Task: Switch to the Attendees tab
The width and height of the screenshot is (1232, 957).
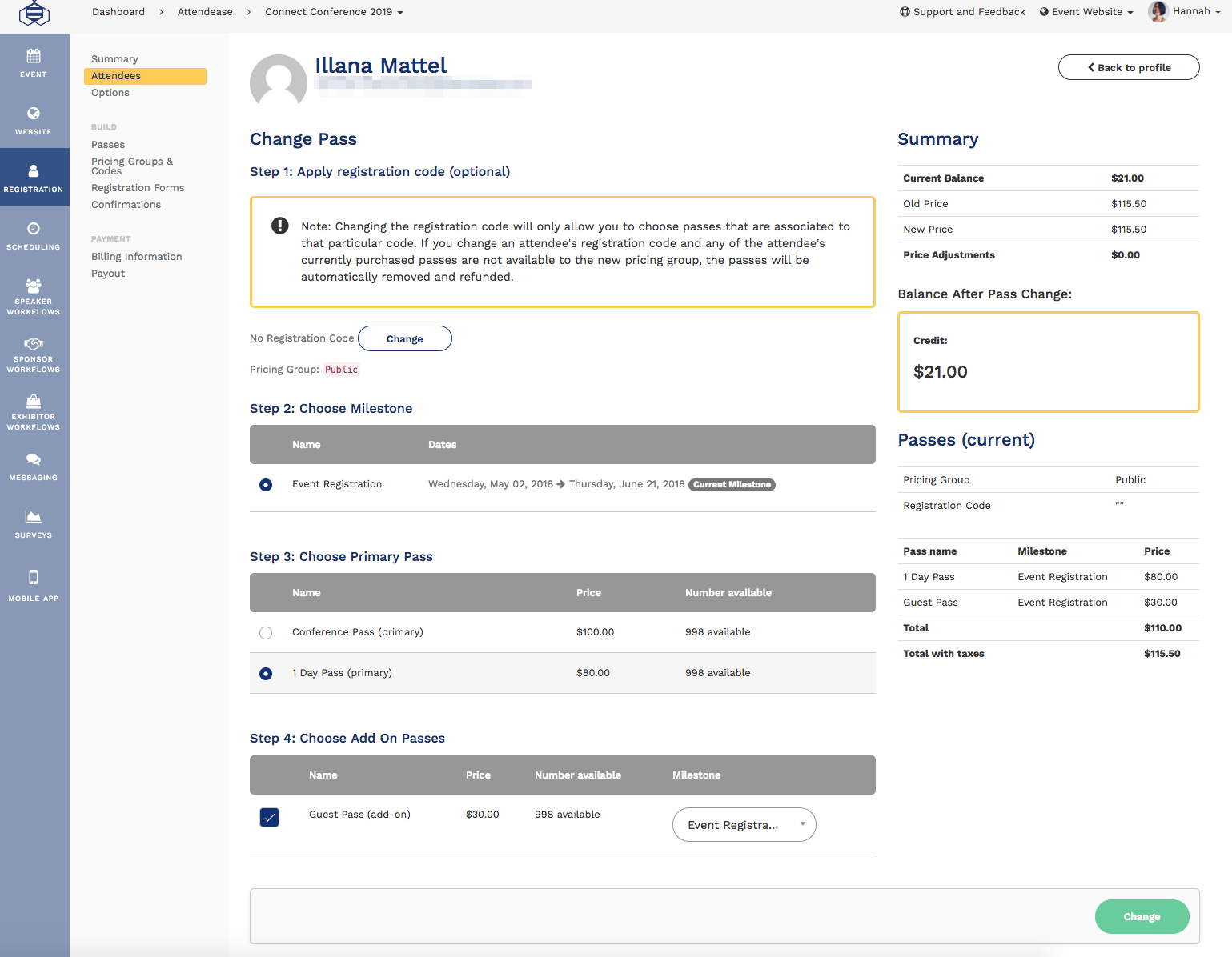Action: [116, 75]
